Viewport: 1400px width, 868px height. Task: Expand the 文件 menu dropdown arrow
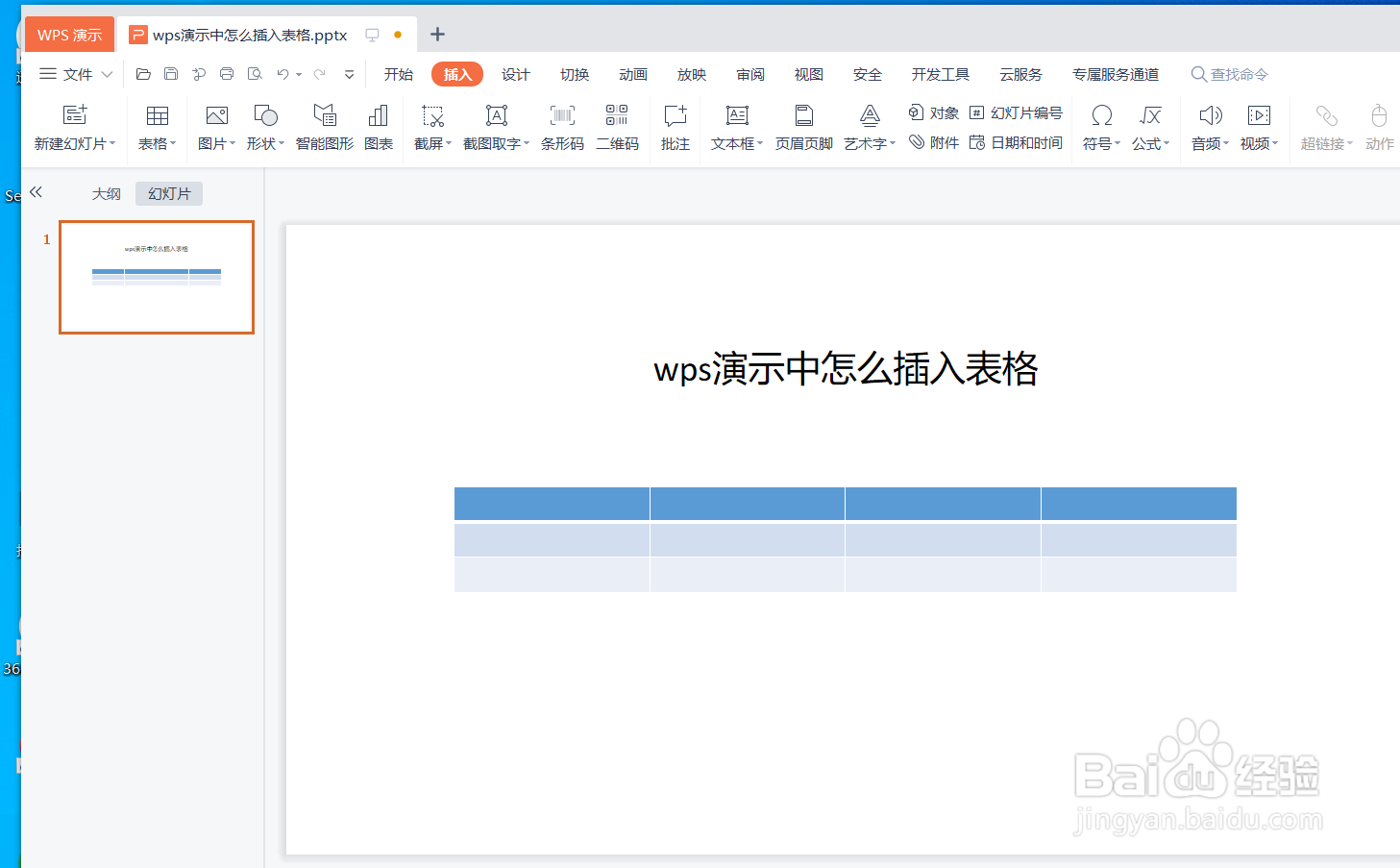click(x=107, y=74)
